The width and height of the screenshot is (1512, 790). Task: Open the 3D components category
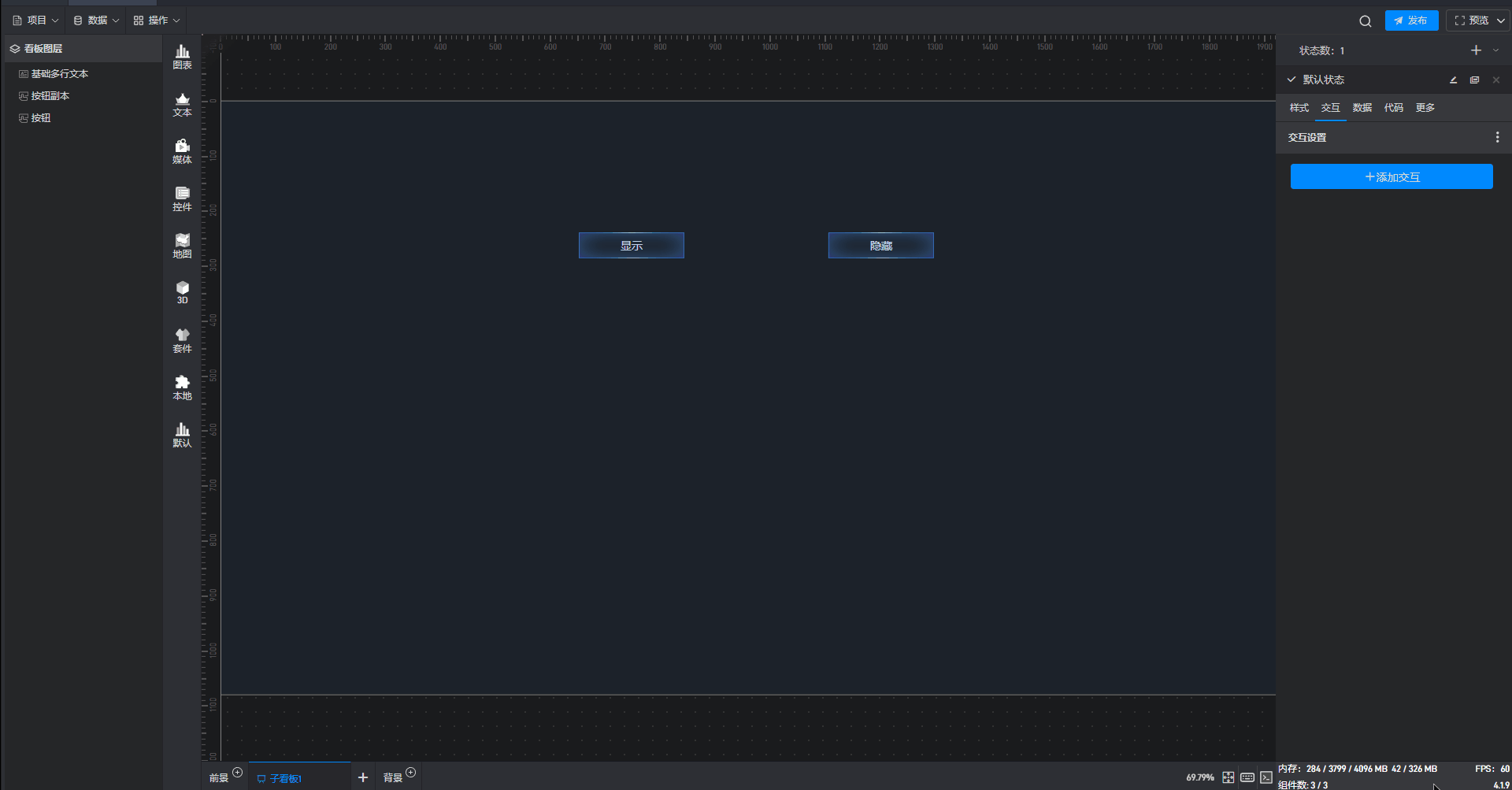(x=182, y=292)
